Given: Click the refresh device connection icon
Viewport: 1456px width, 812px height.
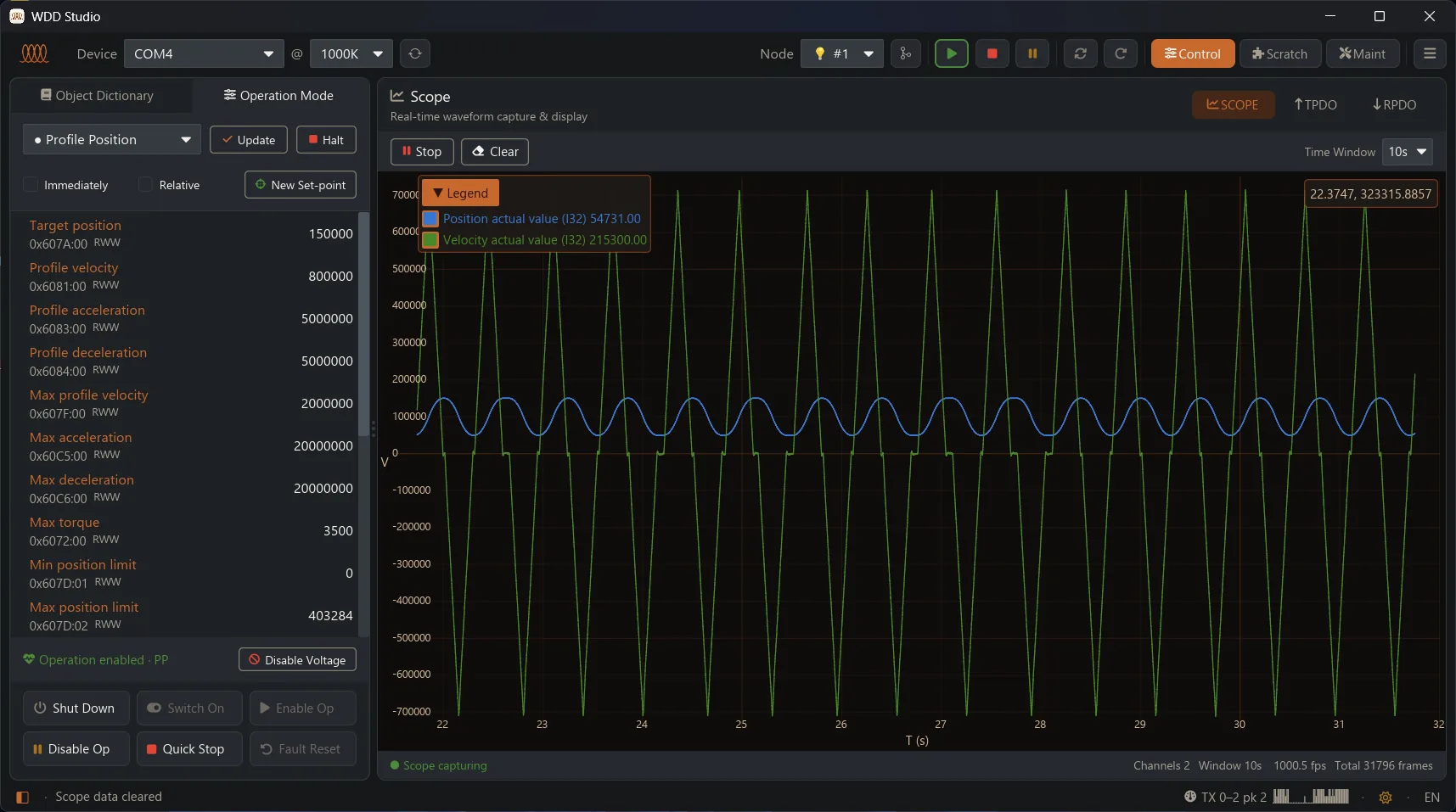Looking at the screenshot, I should [415, 53].
